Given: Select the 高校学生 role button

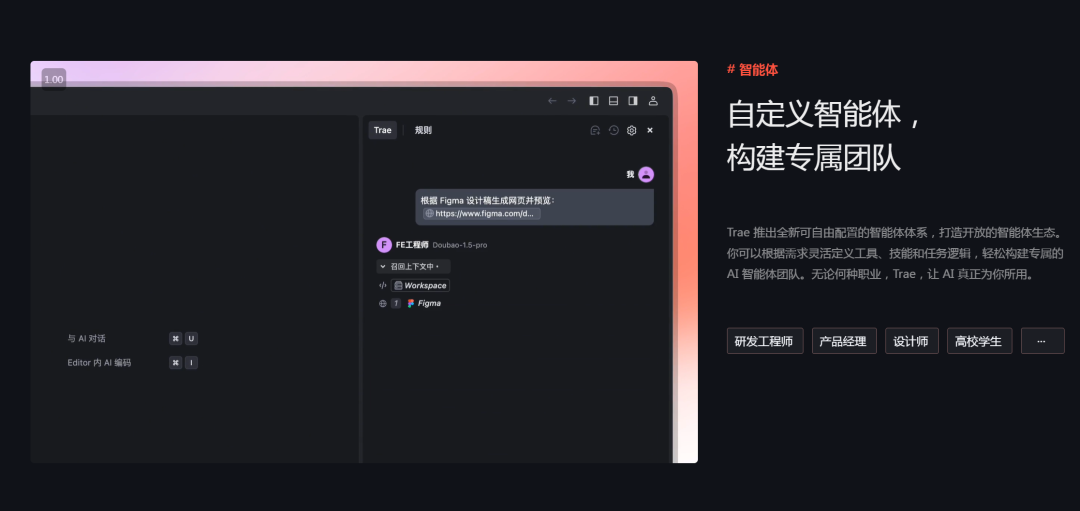Looking at the screenshot, I should [979, 341].
